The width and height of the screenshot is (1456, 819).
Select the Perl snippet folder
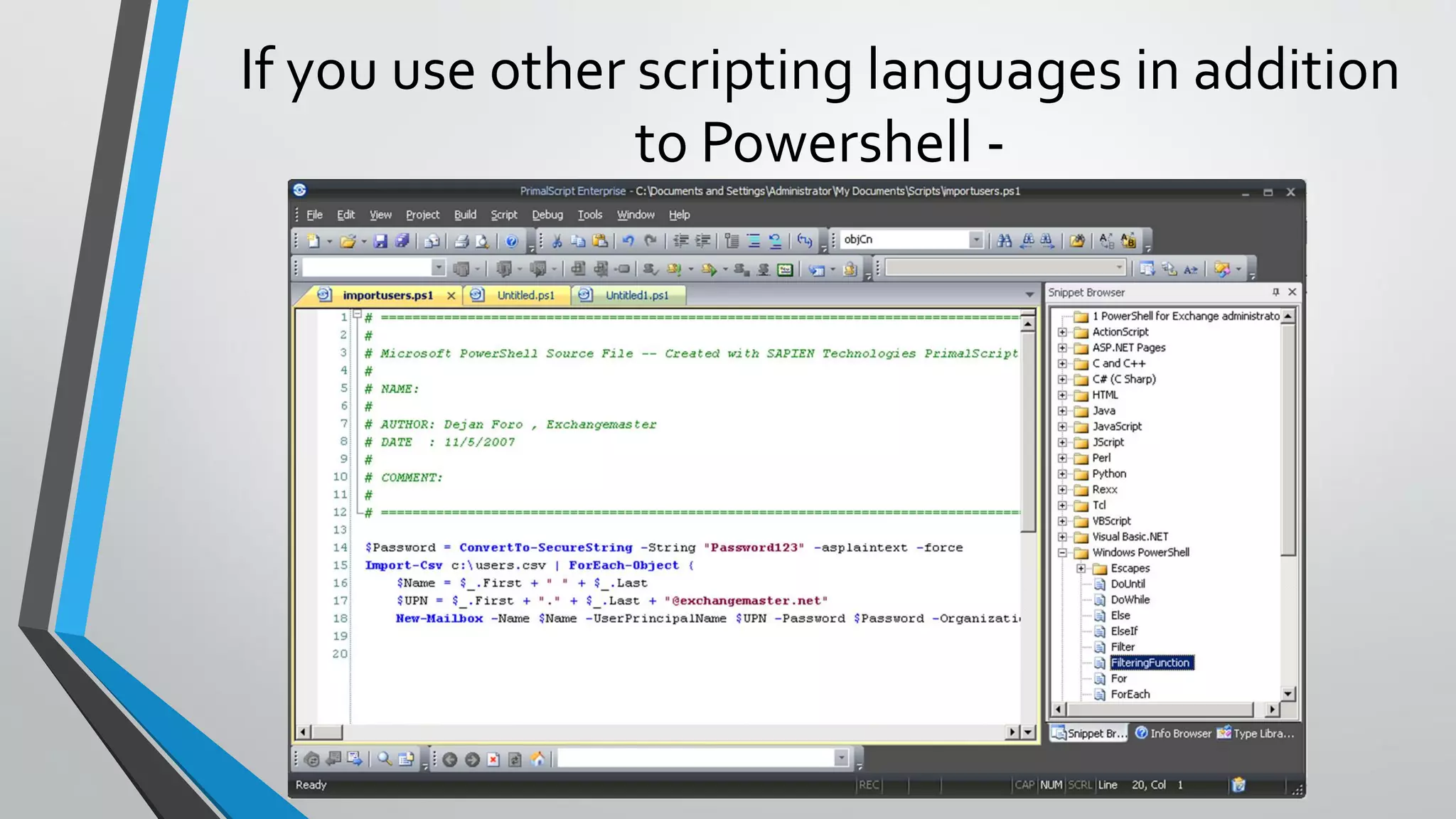tap(1101, 458)
